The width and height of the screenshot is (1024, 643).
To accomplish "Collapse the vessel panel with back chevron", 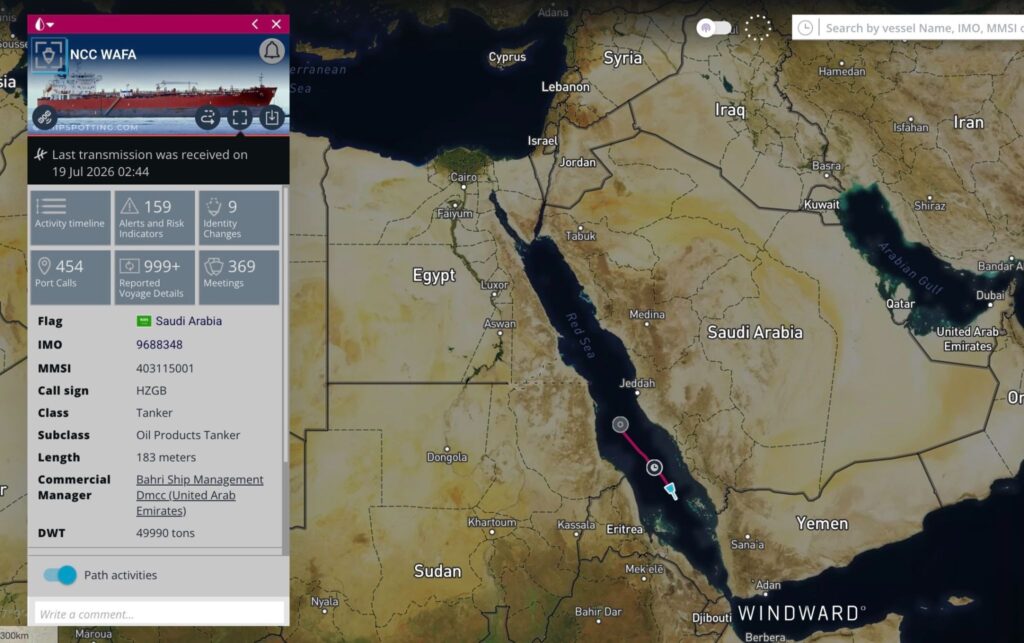I will 255,24.
